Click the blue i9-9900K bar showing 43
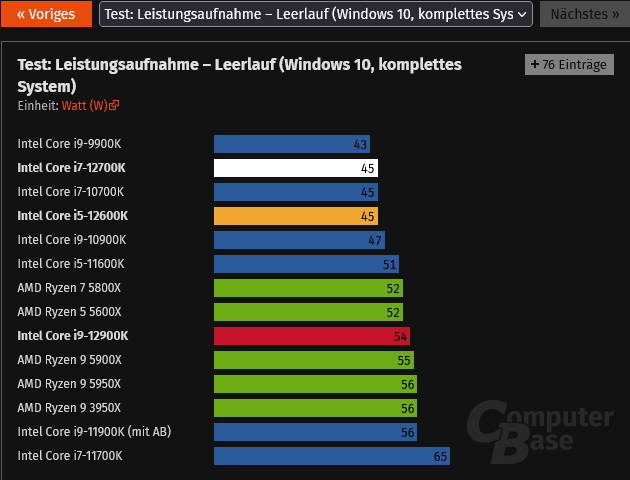 click(292, 144)
